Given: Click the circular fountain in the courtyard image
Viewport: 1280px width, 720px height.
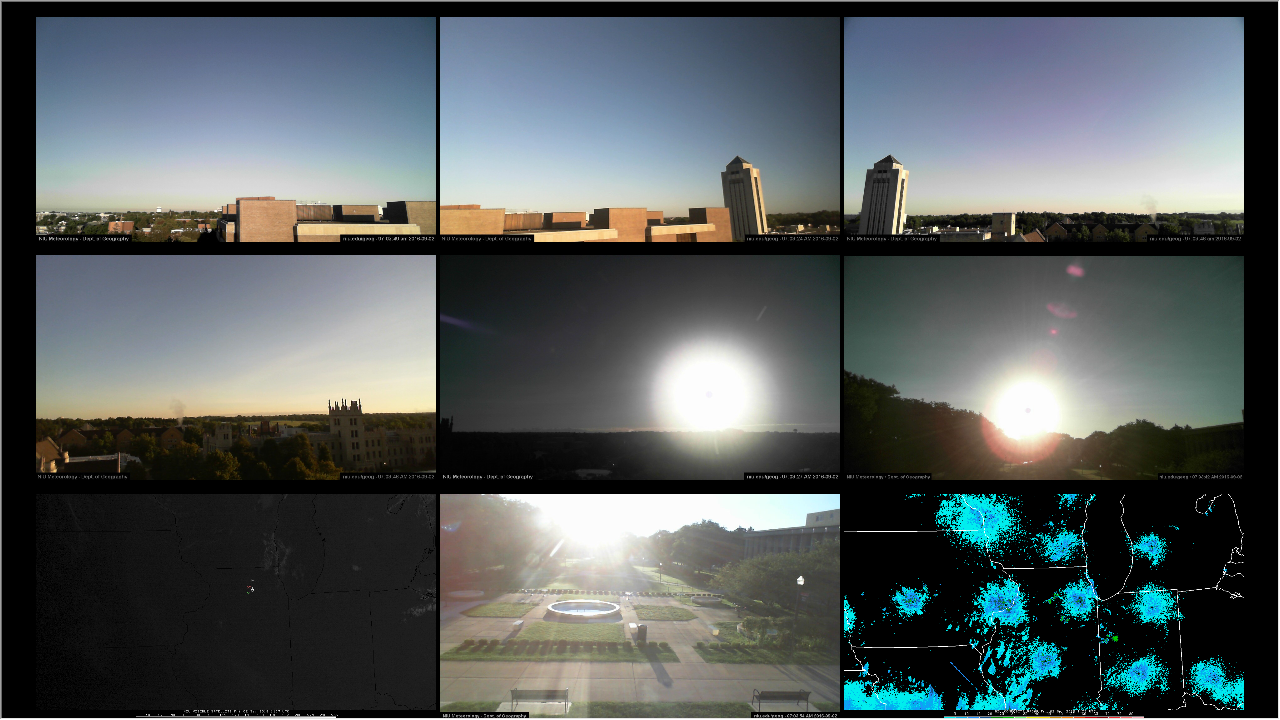Looking at the screenshot, I should pos(583,608).
